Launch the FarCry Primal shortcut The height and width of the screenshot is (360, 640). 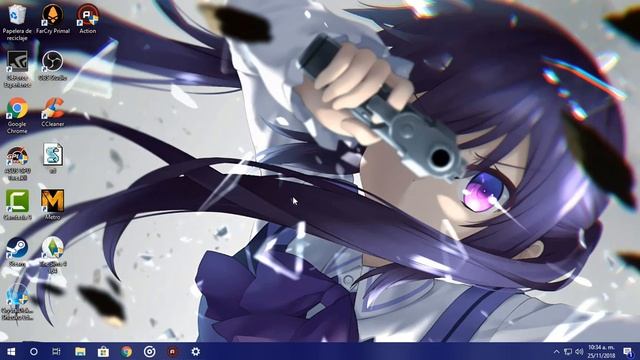(x=53, y=19)
